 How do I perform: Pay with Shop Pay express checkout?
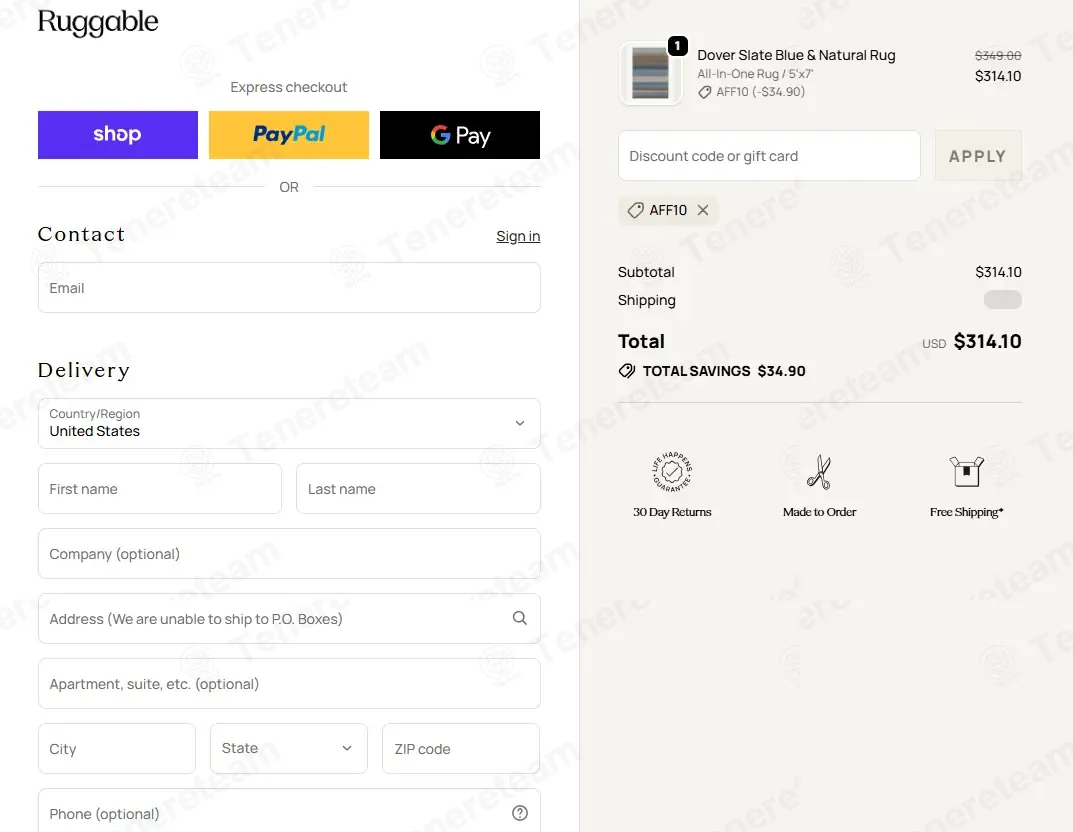click(118, 135)
